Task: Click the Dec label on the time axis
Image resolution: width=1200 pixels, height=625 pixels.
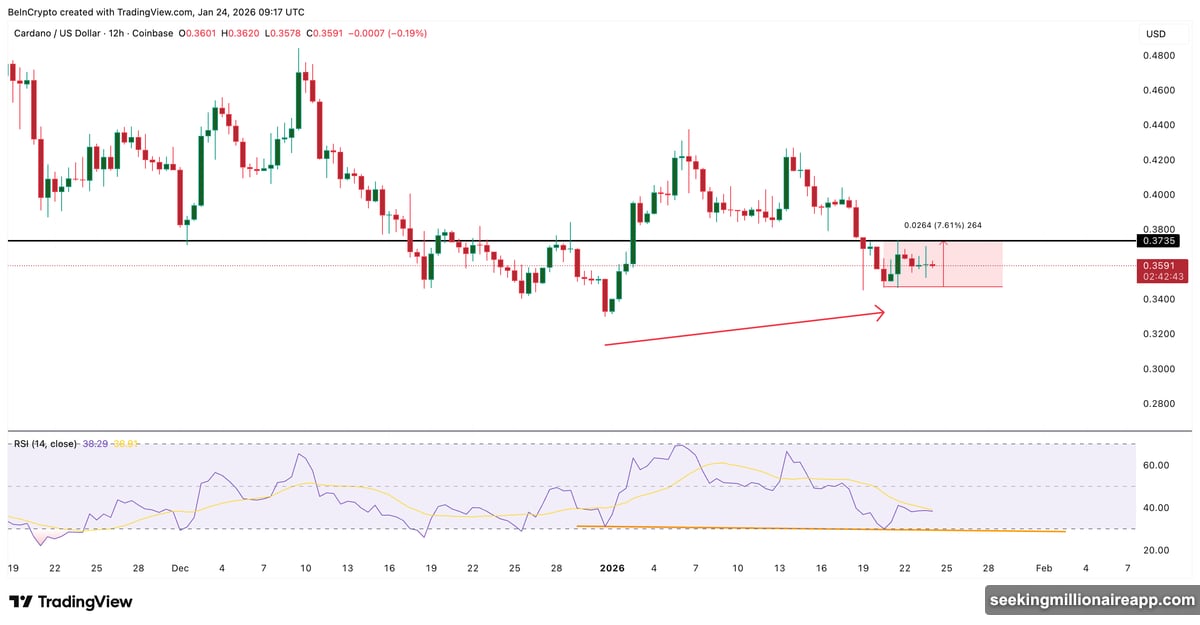Action: [x=181, y=568]
